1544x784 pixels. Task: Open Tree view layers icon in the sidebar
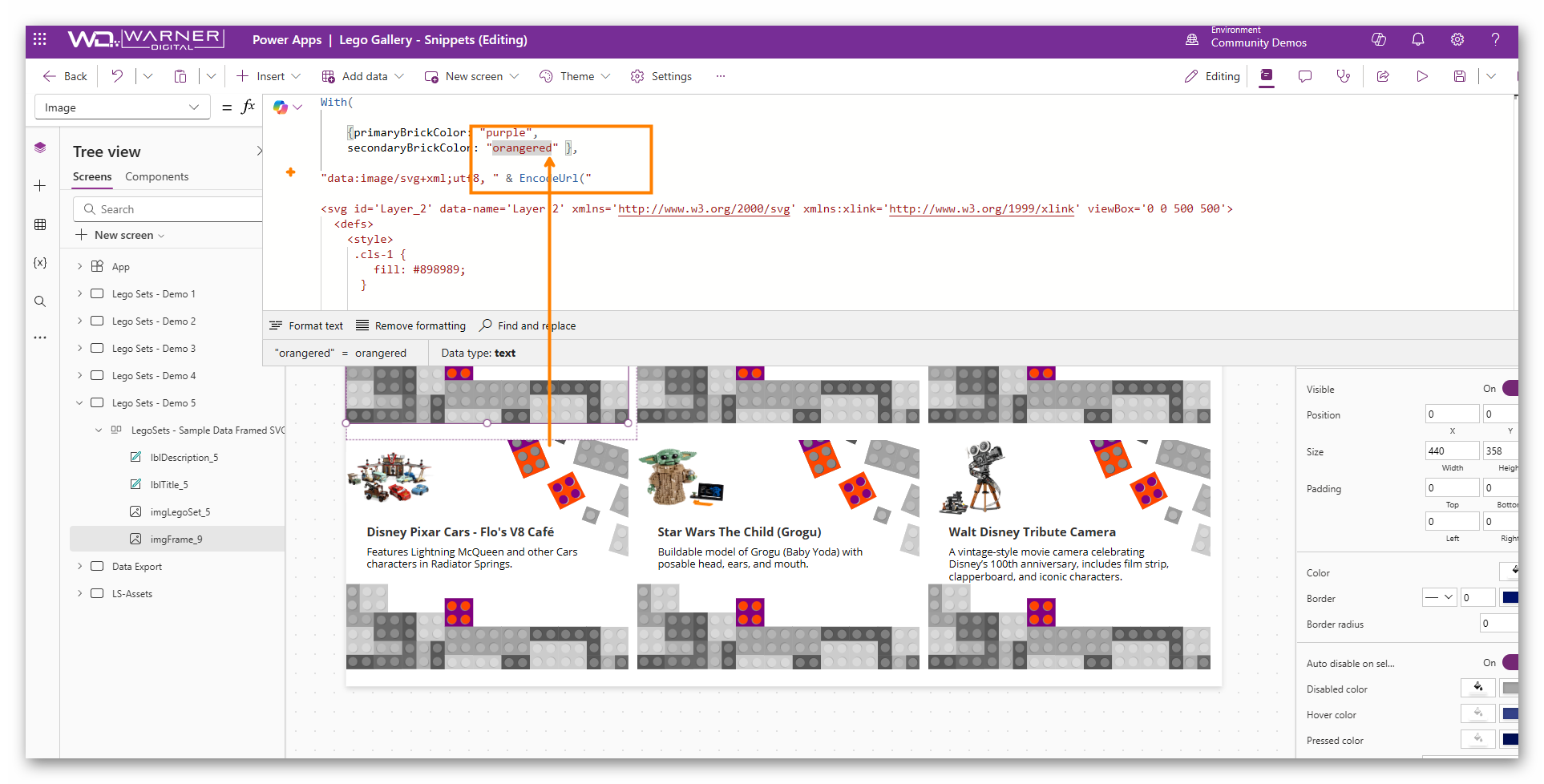pos(40,148)
